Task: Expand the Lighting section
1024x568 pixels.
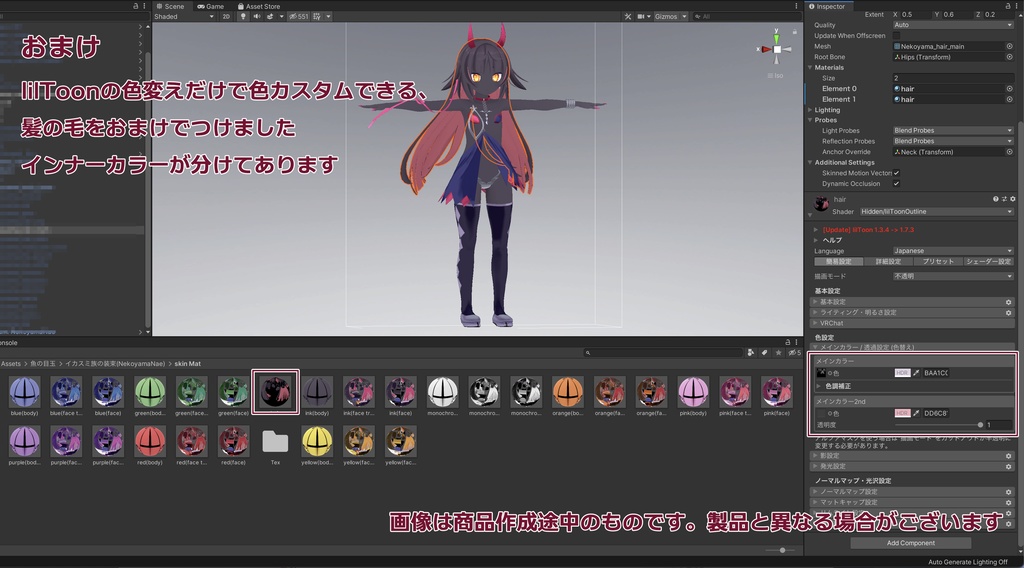Action: click(x=810, y=110)
